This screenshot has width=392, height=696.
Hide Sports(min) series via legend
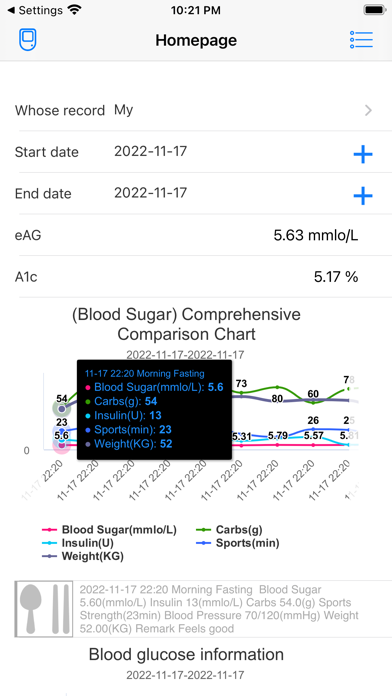(x=238, y=543)
